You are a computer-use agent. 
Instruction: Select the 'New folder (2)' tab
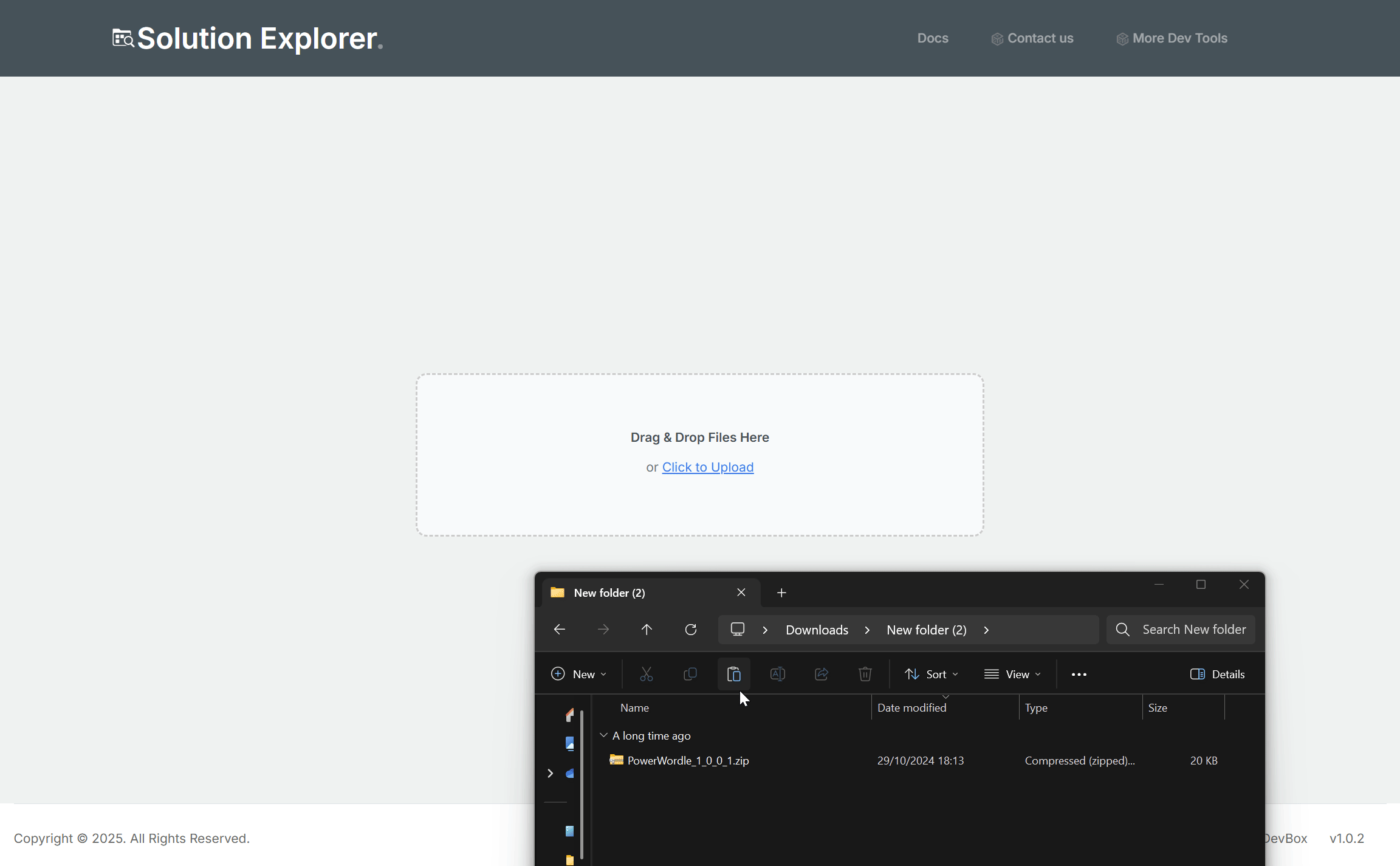click(x=609, y=592)
